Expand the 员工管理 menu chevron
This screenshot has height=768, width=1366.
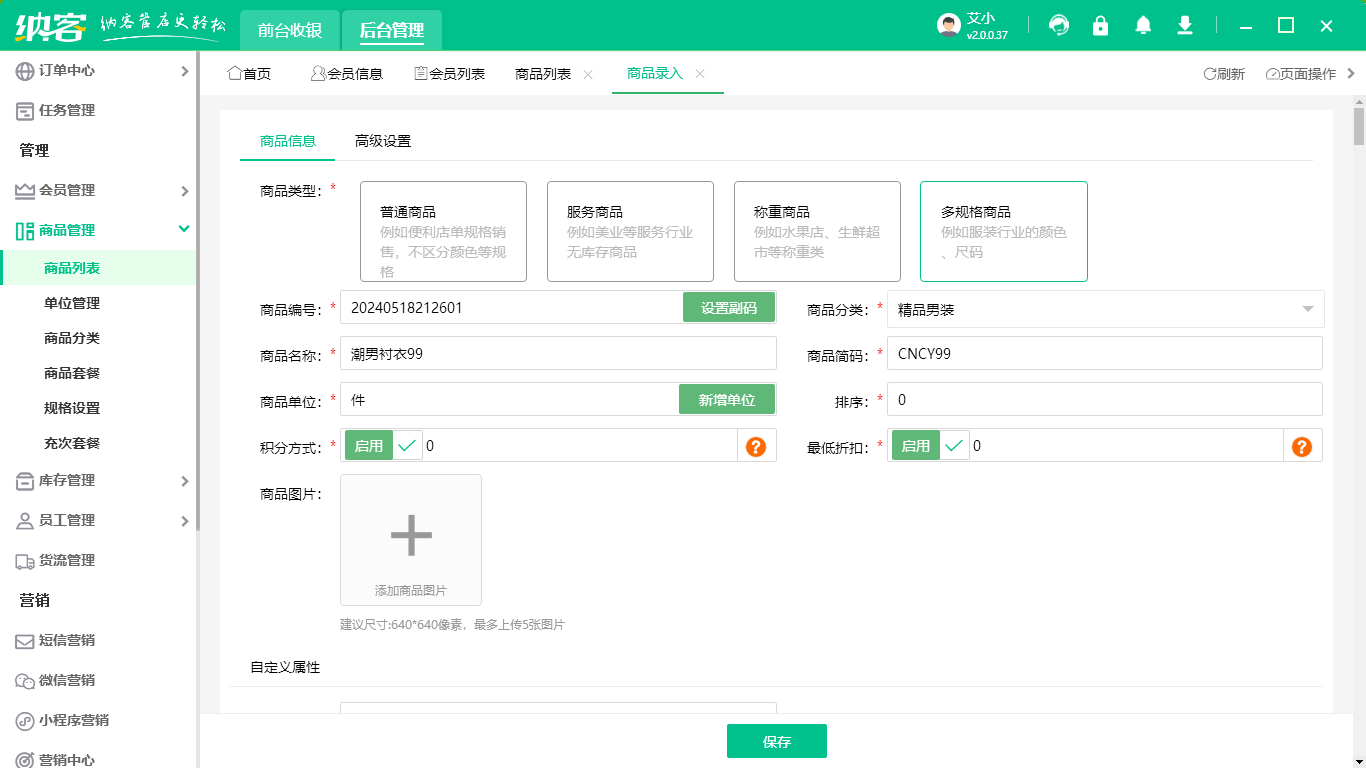184,521
